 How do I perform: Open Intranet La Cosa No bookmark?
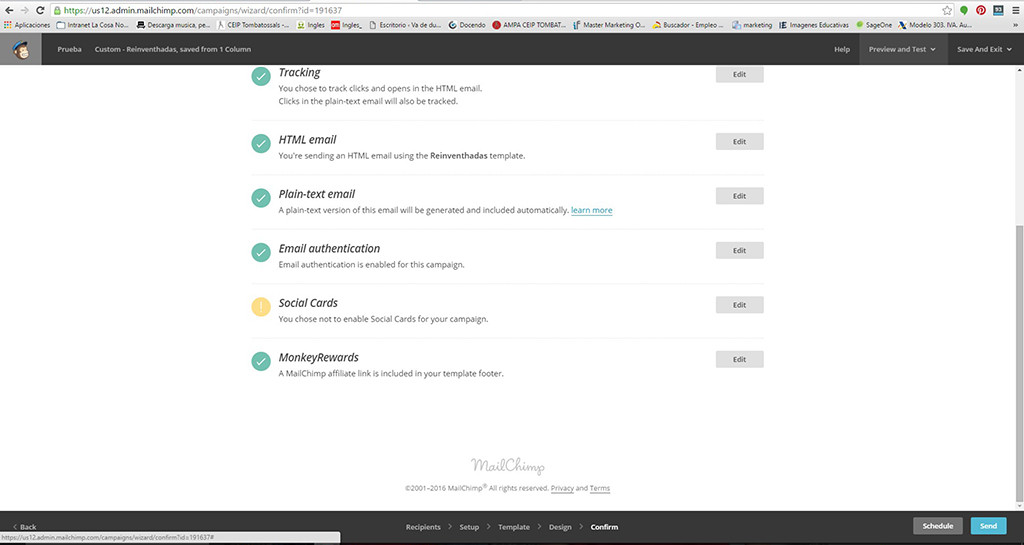(93, 25)
